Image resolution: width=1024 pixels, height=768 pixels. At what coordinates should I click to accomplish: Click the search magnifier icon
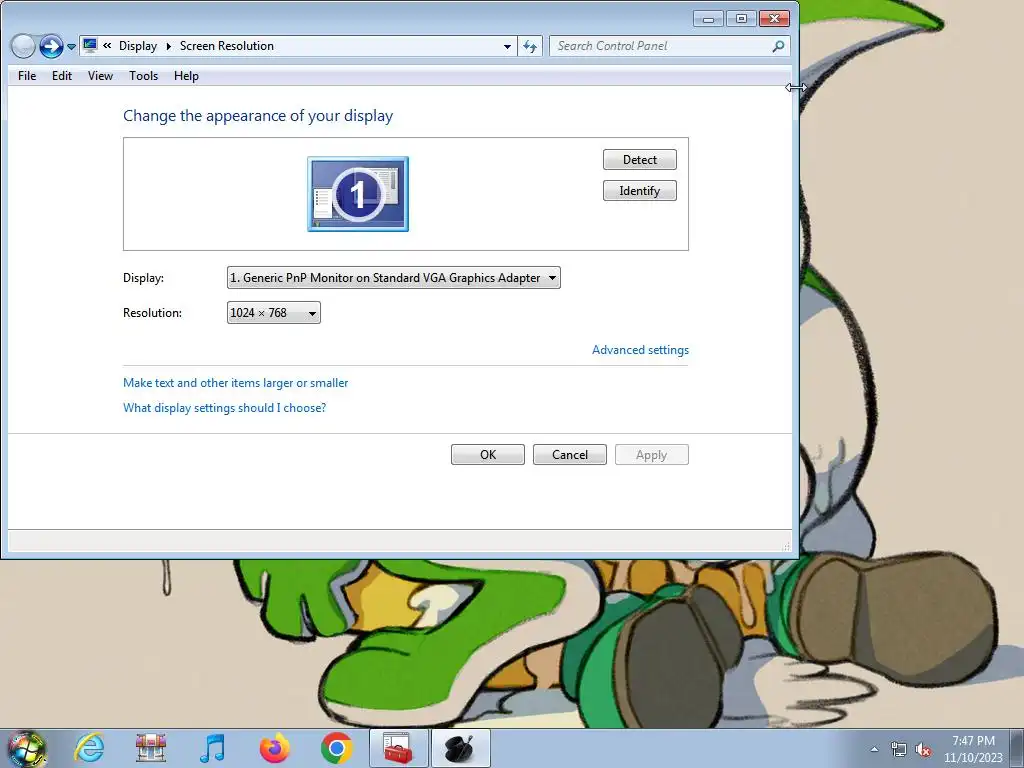[x=778, y=46]
